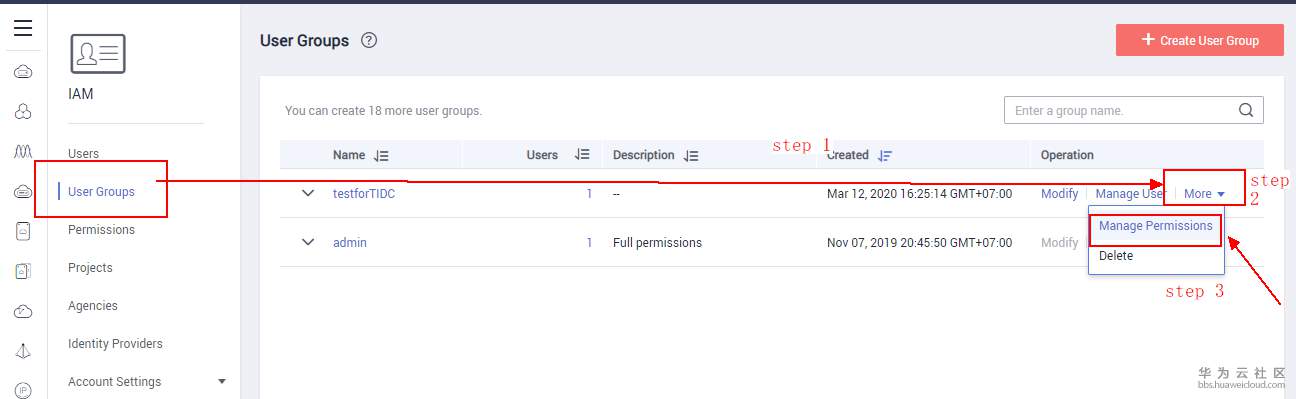The height and width of the screenshot is (399, 1296).
Task: Sort by Name column icon
Action: point(381,156)
